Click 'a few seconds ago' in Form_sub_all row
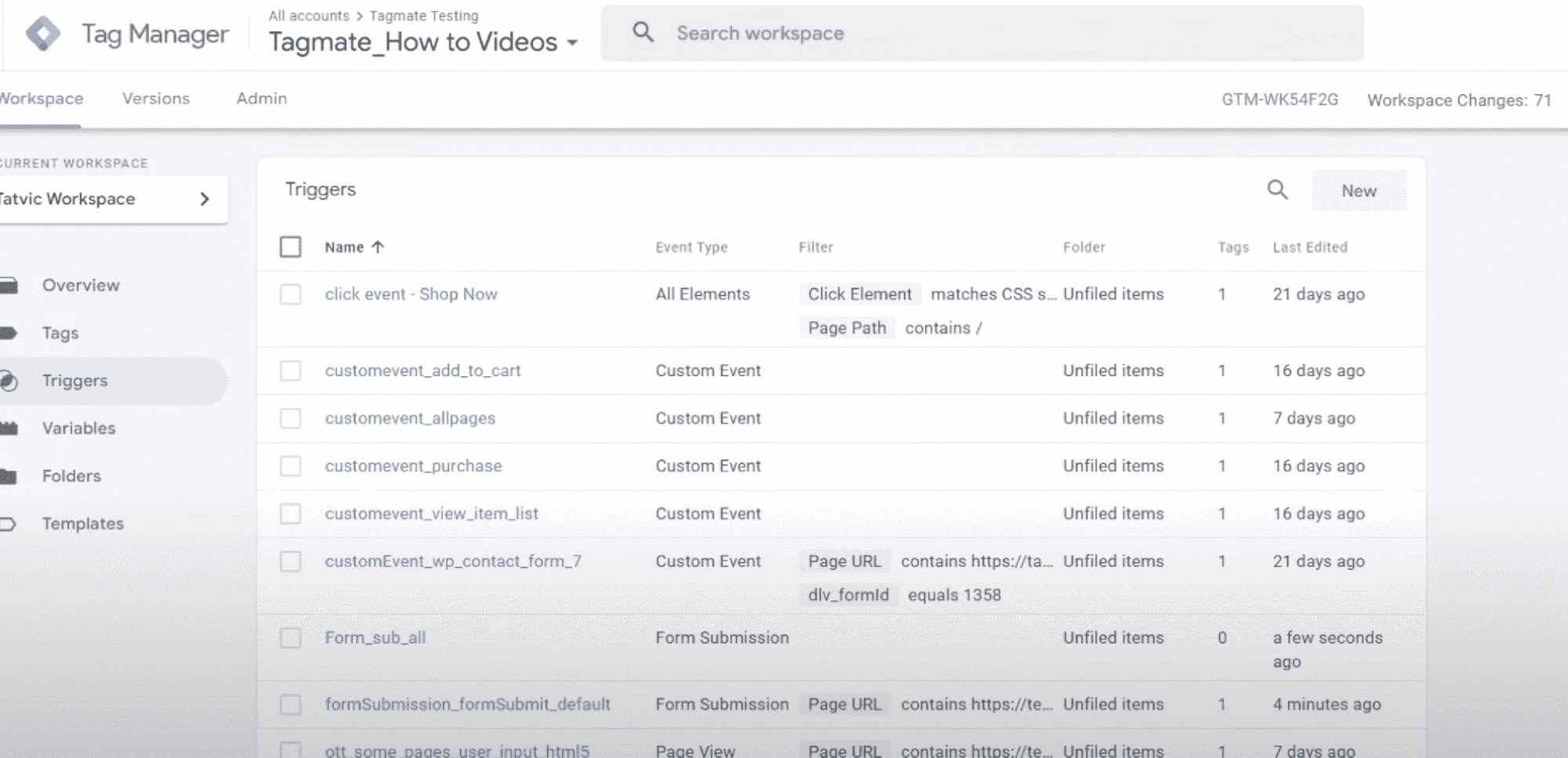The width and height of the screenshot is (1568, 758). [x=1328, y=650]
